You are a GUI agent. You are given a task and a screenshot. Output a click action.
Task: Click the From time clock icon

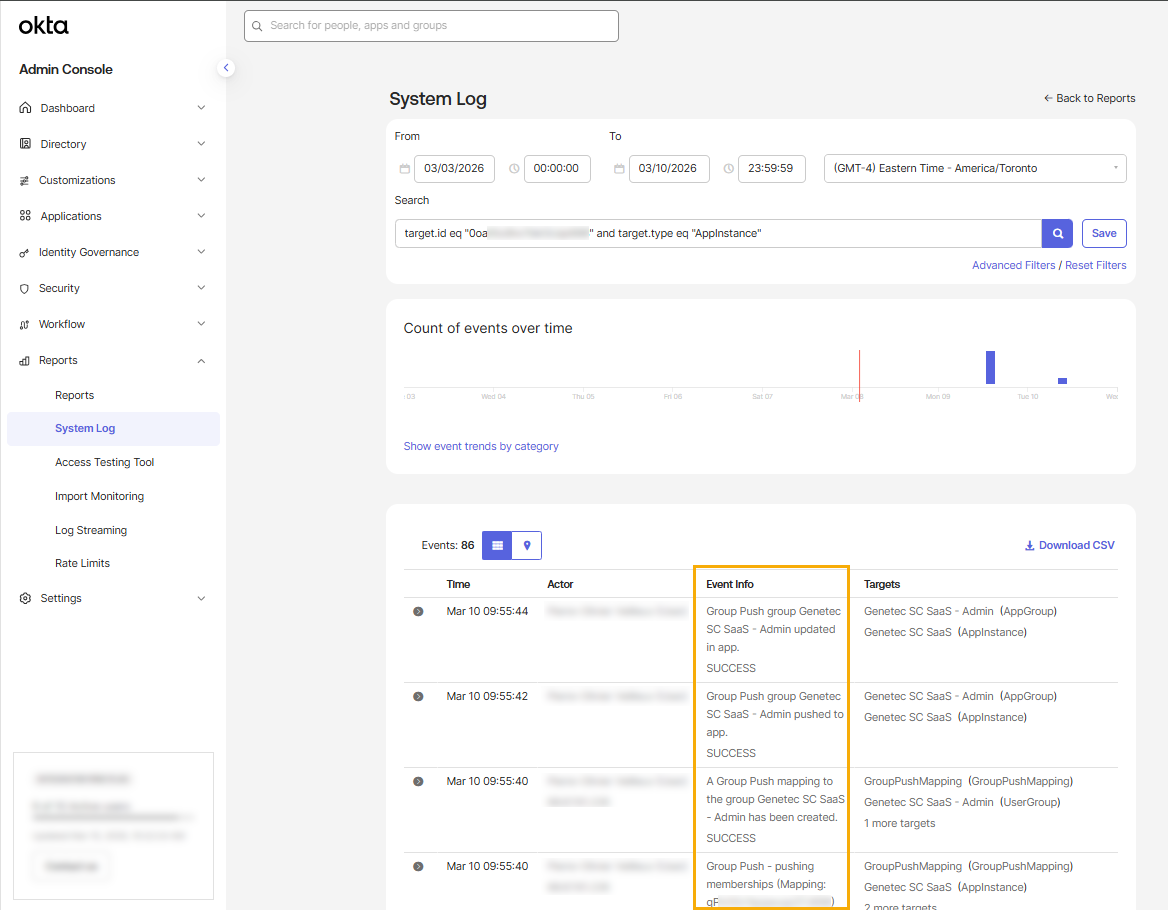514,169
